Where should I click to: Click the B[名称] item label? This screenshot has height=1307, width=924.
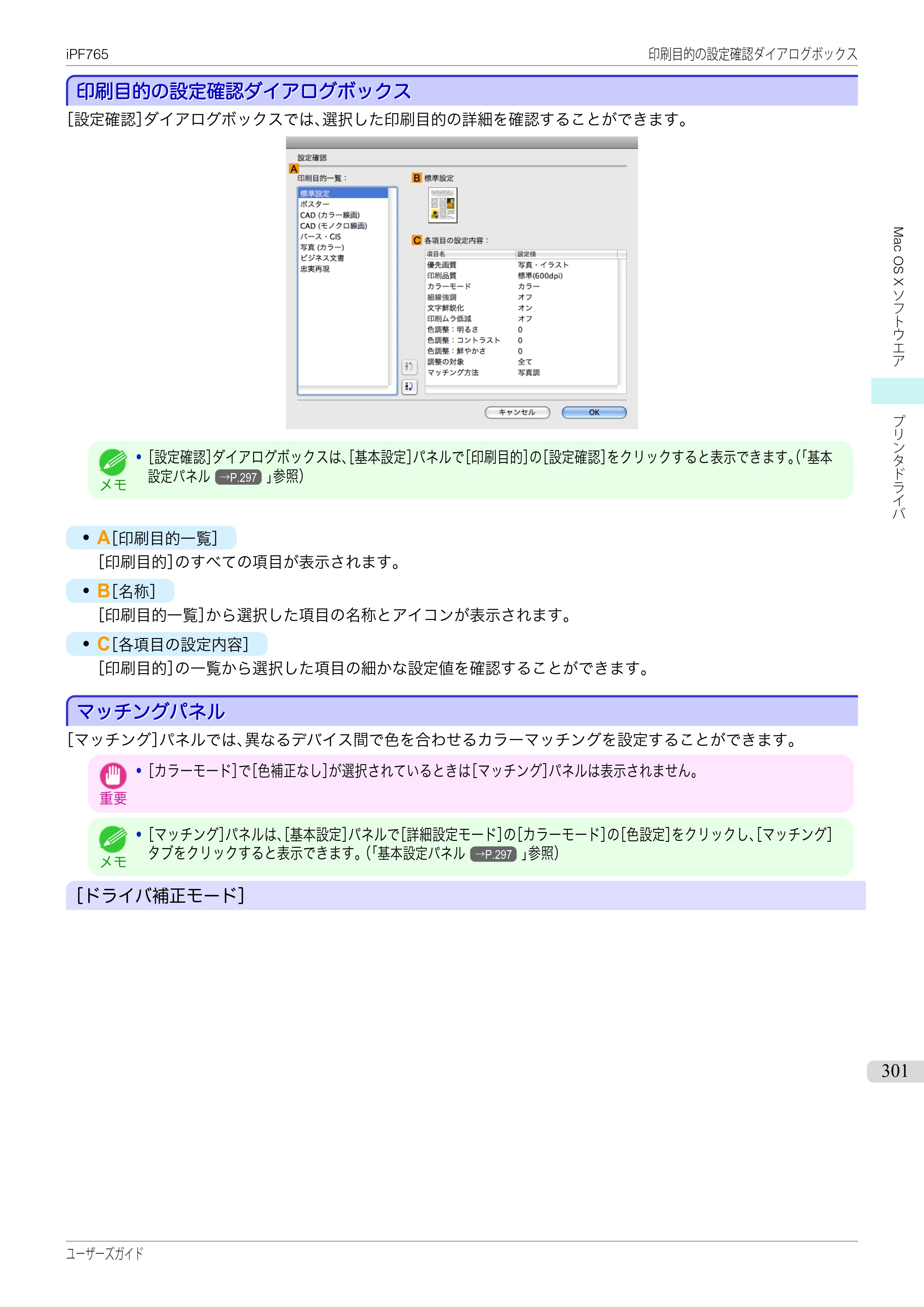tap(127, 591)
